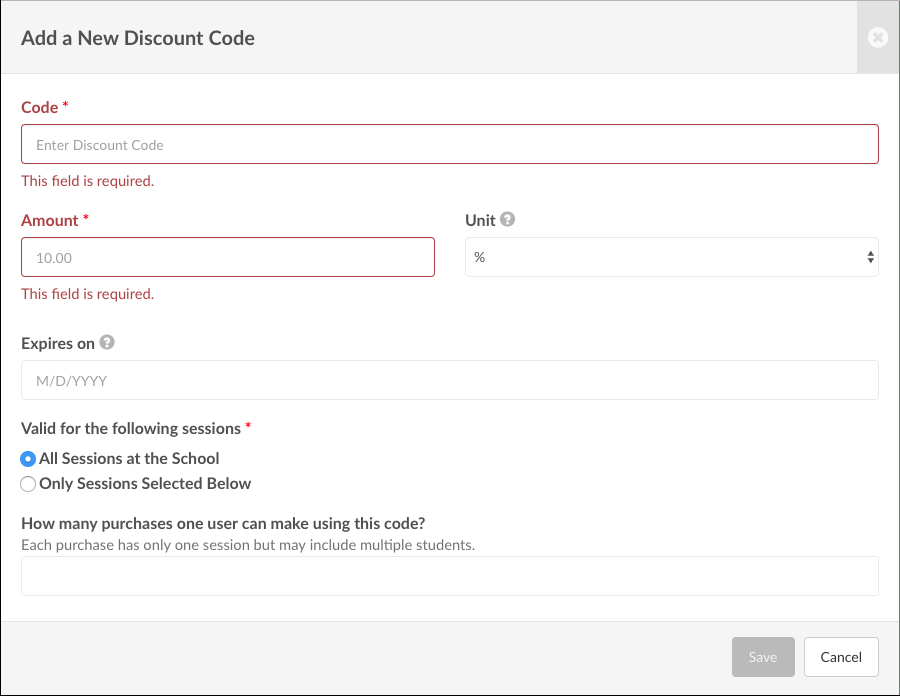Focus the Enter Discount Code field
900x696 pixels.
pyautogui.click(x=449, y=144)
